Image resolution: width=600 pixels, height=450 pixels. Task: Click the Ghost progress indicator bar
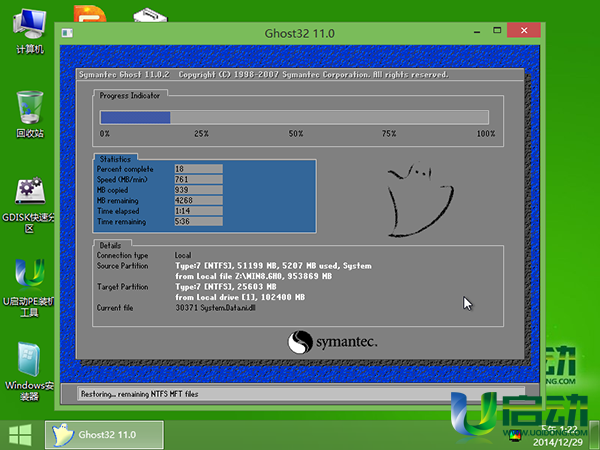[x=294, y=117]
